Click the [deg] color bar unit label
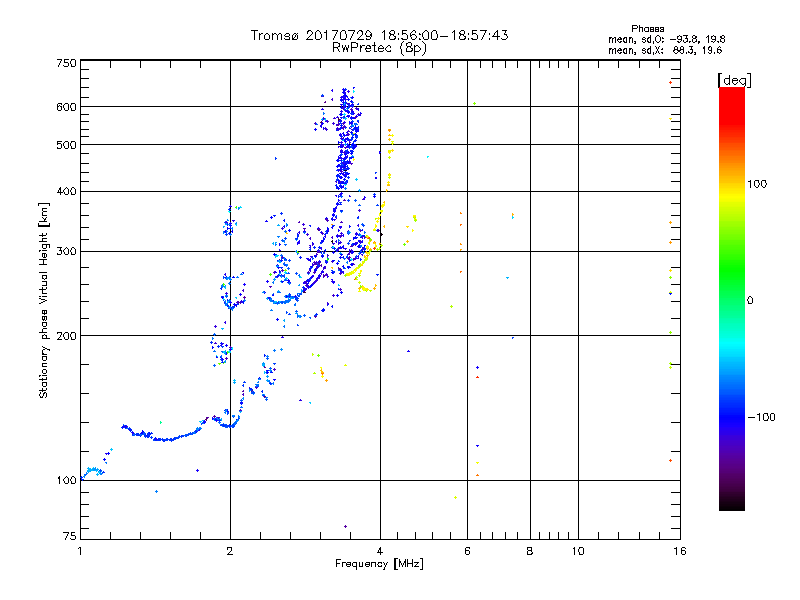Image resolution: width=800 pixels, height=600 pixels. tap(734, 80)
